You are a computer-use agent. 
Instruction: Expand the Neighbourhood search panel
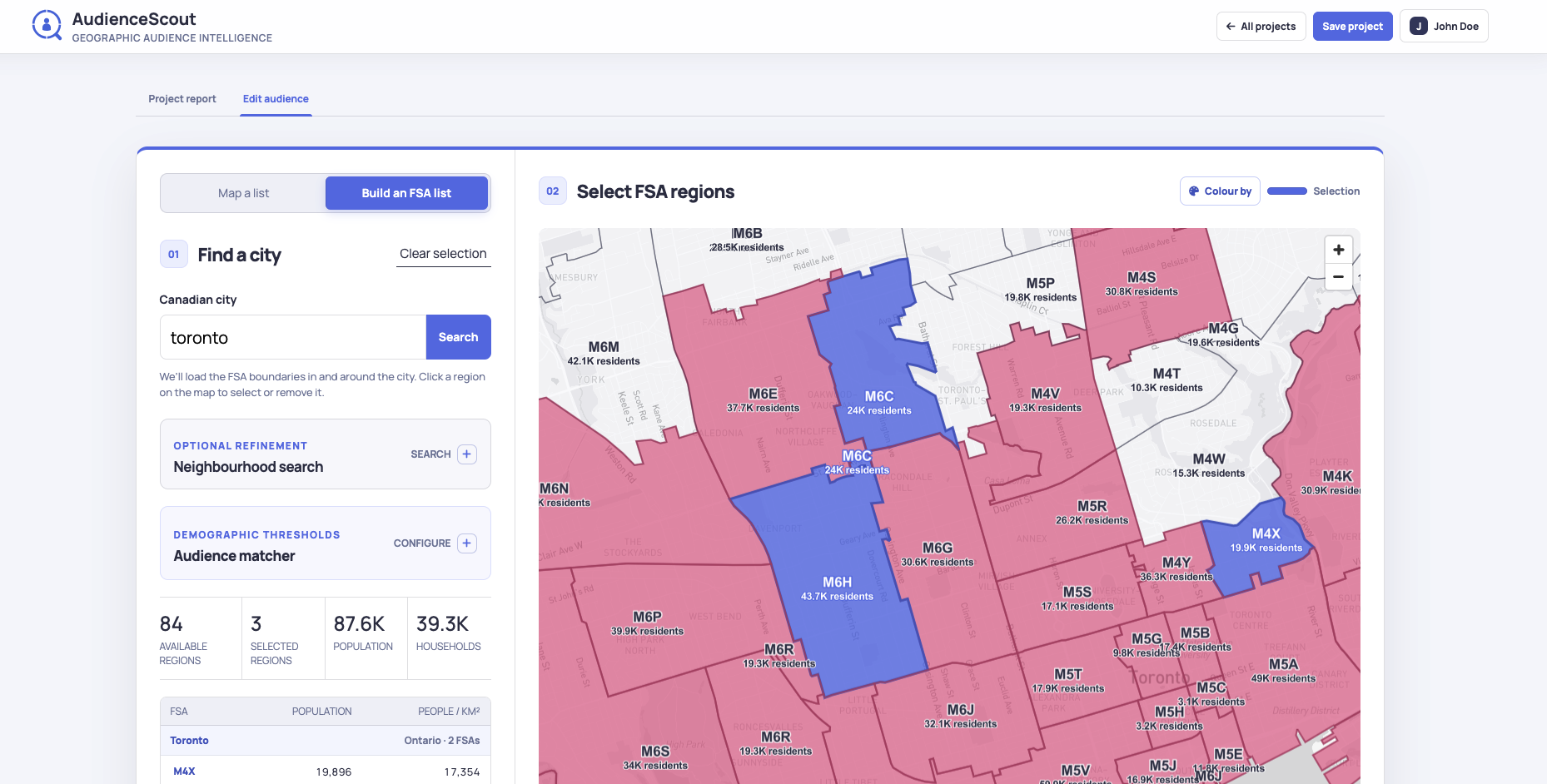(x=325, y=454)
